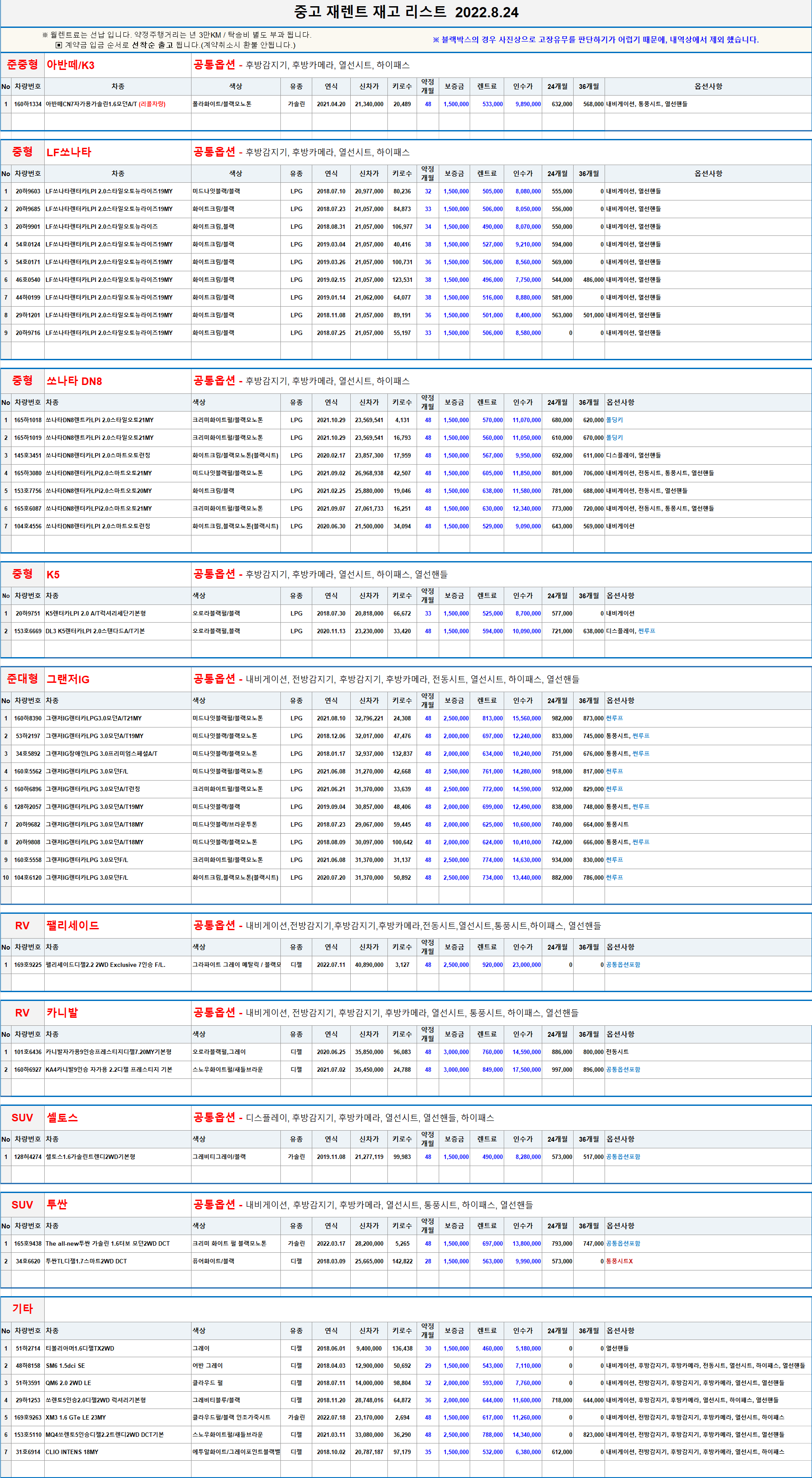812x1478 pixels.
Task: Click the mileage '123,531'
Action: [402, 280]
